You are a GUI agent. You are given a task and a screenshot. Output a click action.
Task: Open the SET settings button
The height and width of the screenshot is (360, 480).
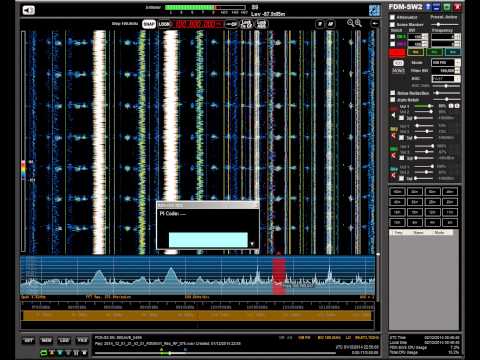click(29, 340)
